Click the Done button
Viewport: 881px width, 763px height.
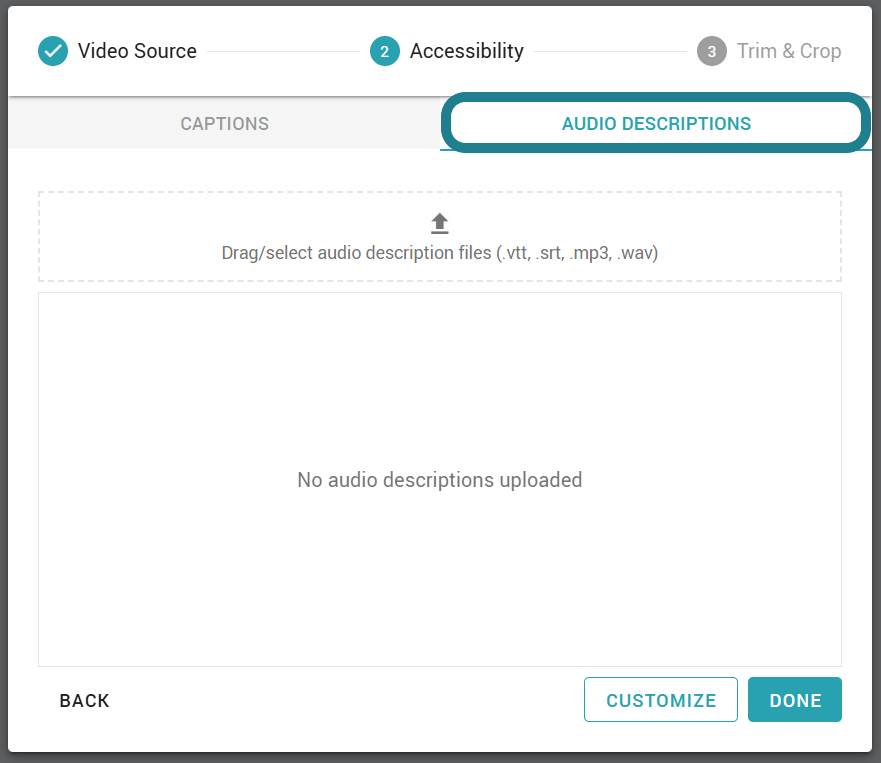794,700
